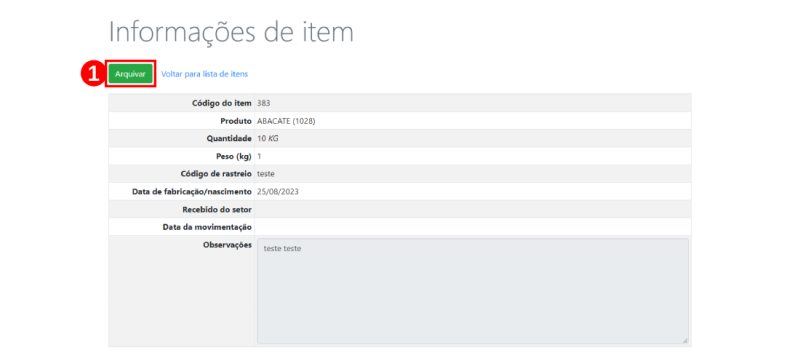
Task: Click the Informações de item heading
Action: (231, 32)
